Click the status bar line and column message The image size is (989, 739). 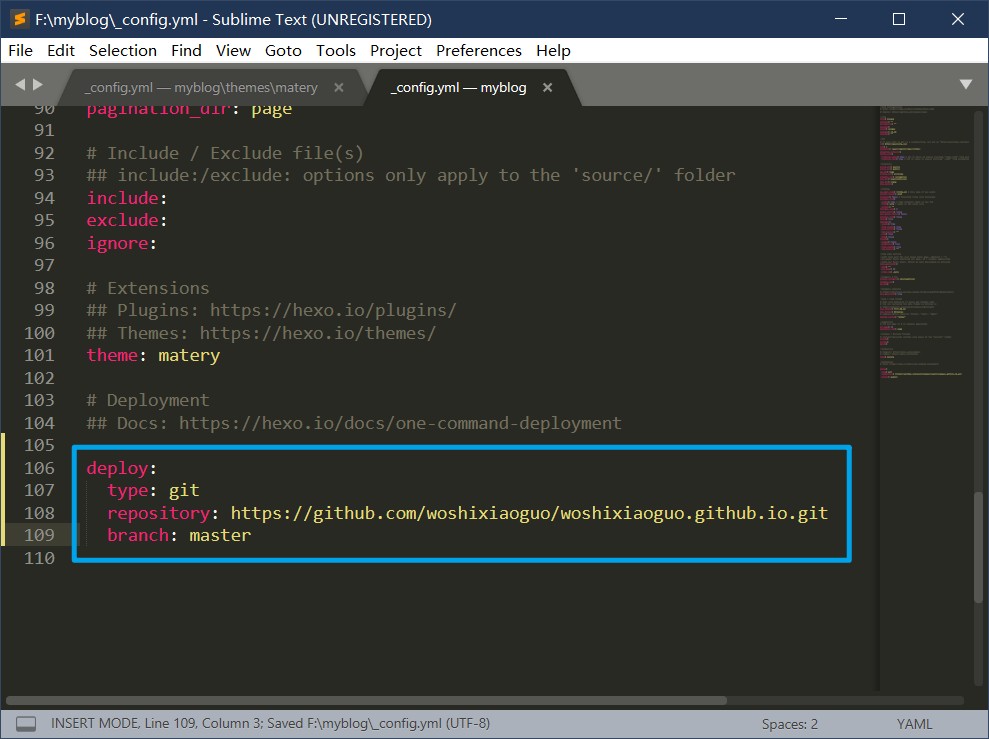(271, 723)
